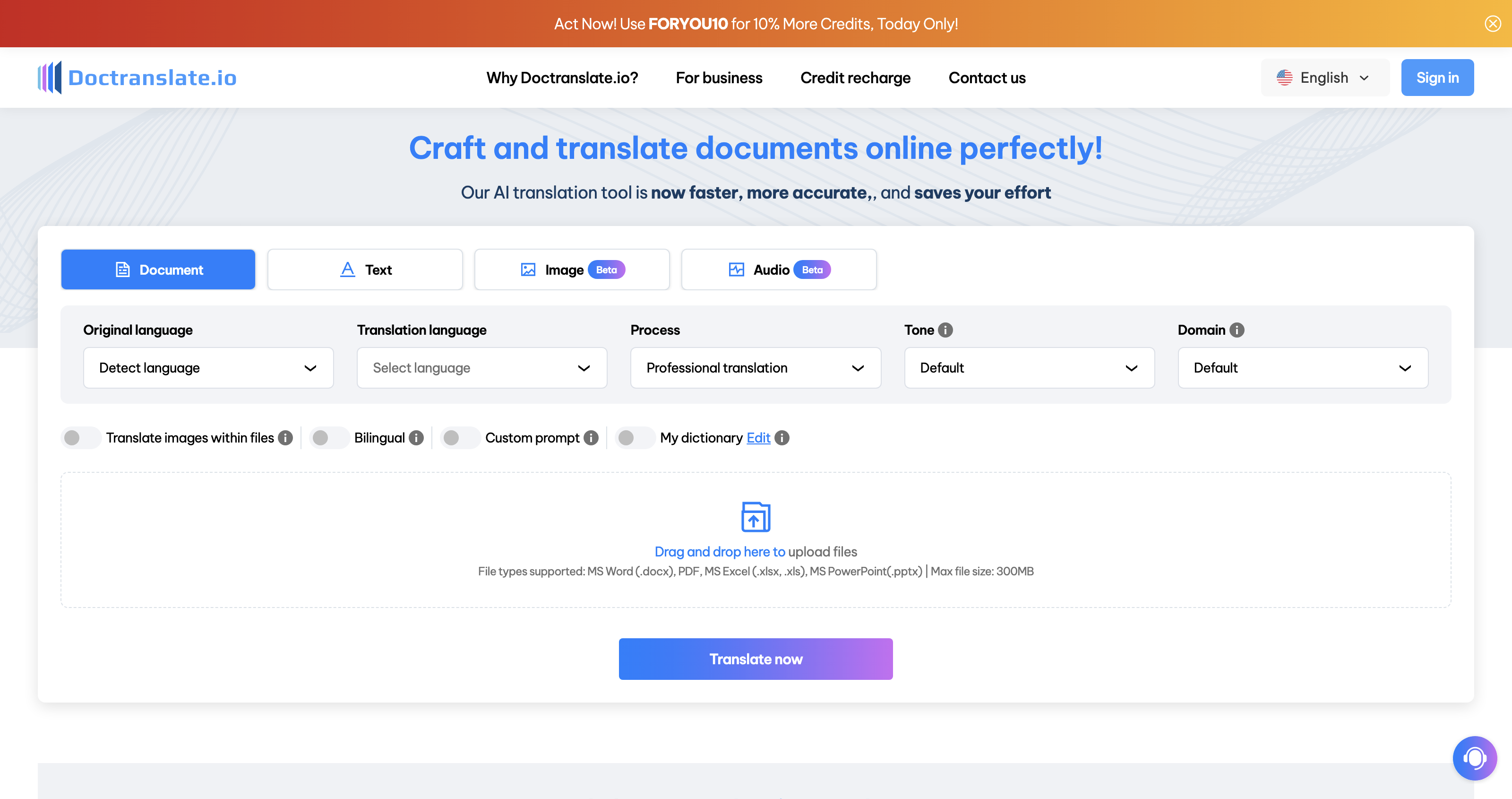Click the upload file icon in drop zone

pos(756,516)
